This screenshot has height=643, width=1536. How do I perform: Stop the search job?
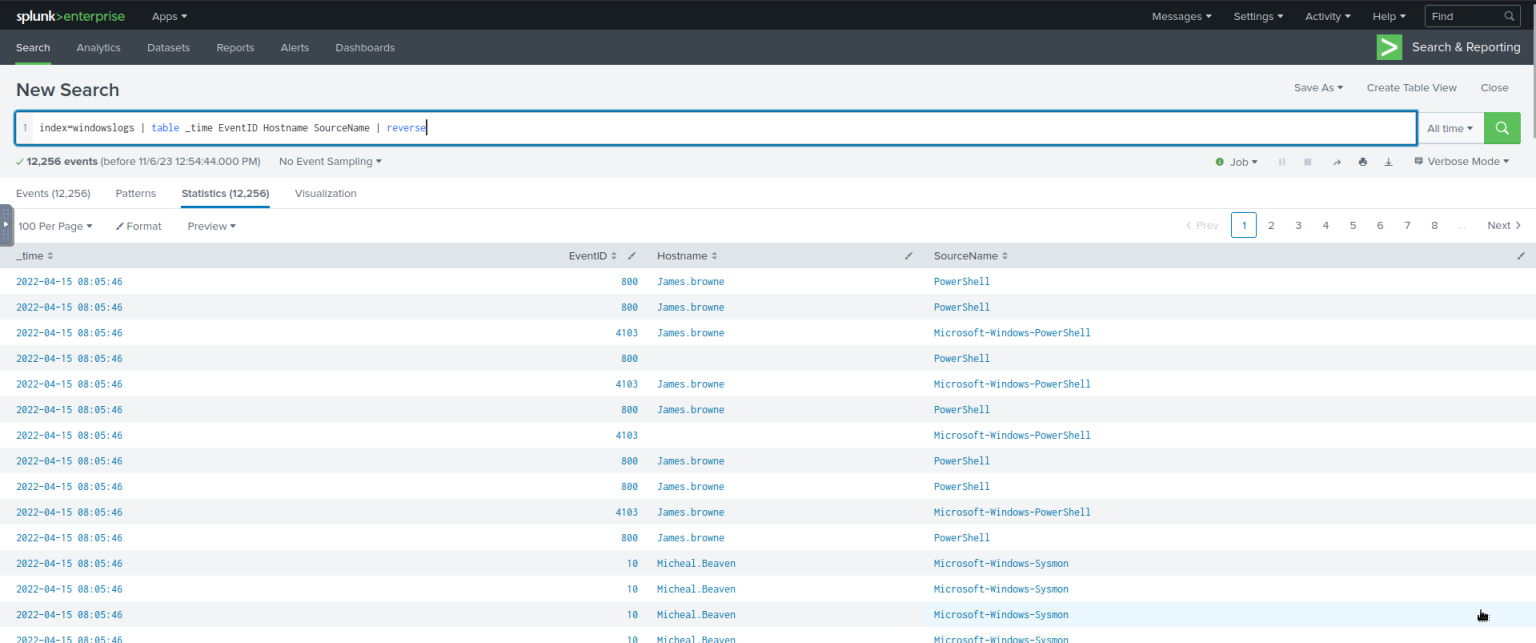(1307, 161)
